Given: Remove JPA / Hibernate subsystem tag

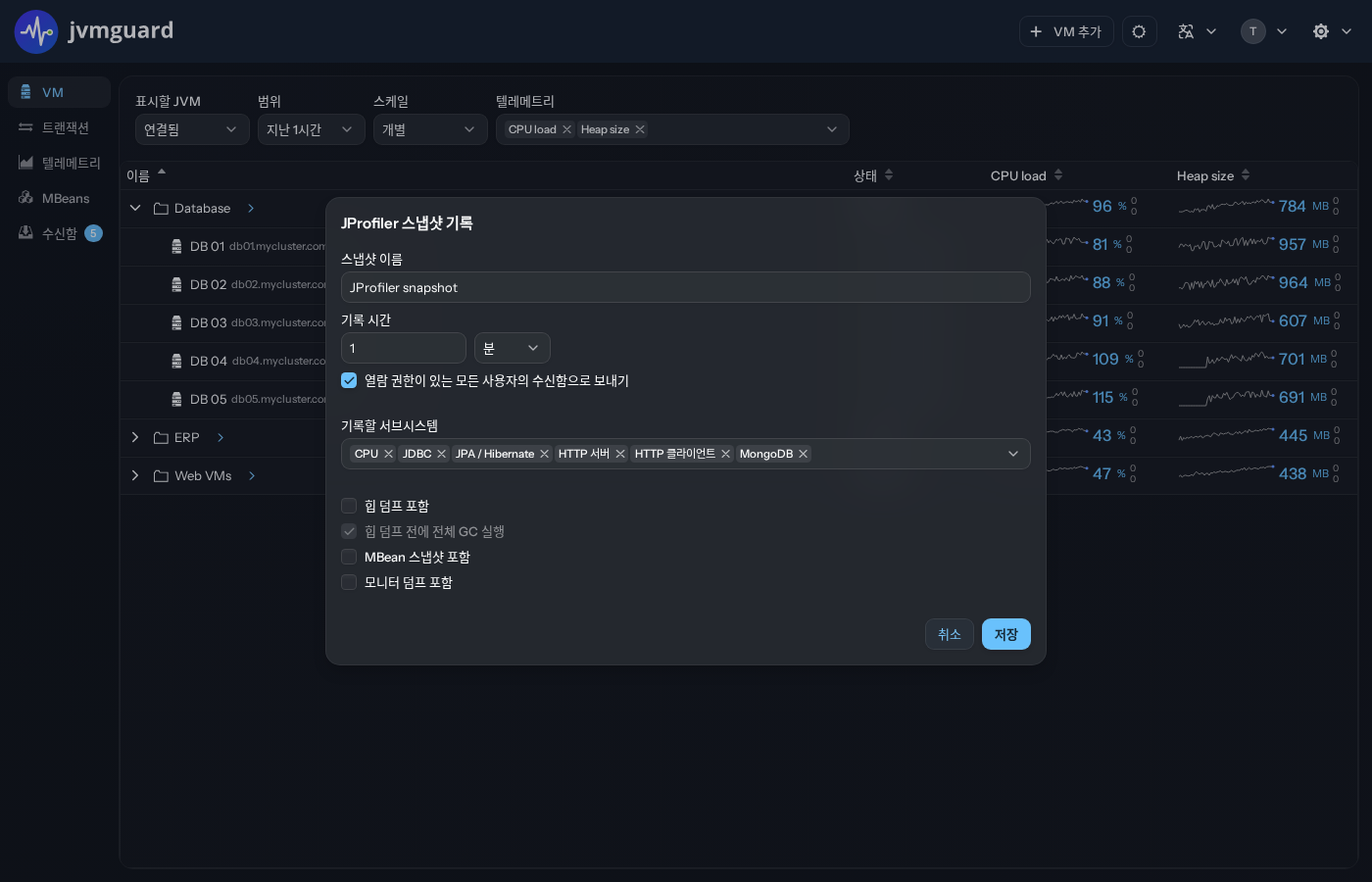Looking at the screenshot, I should (545, 454).
